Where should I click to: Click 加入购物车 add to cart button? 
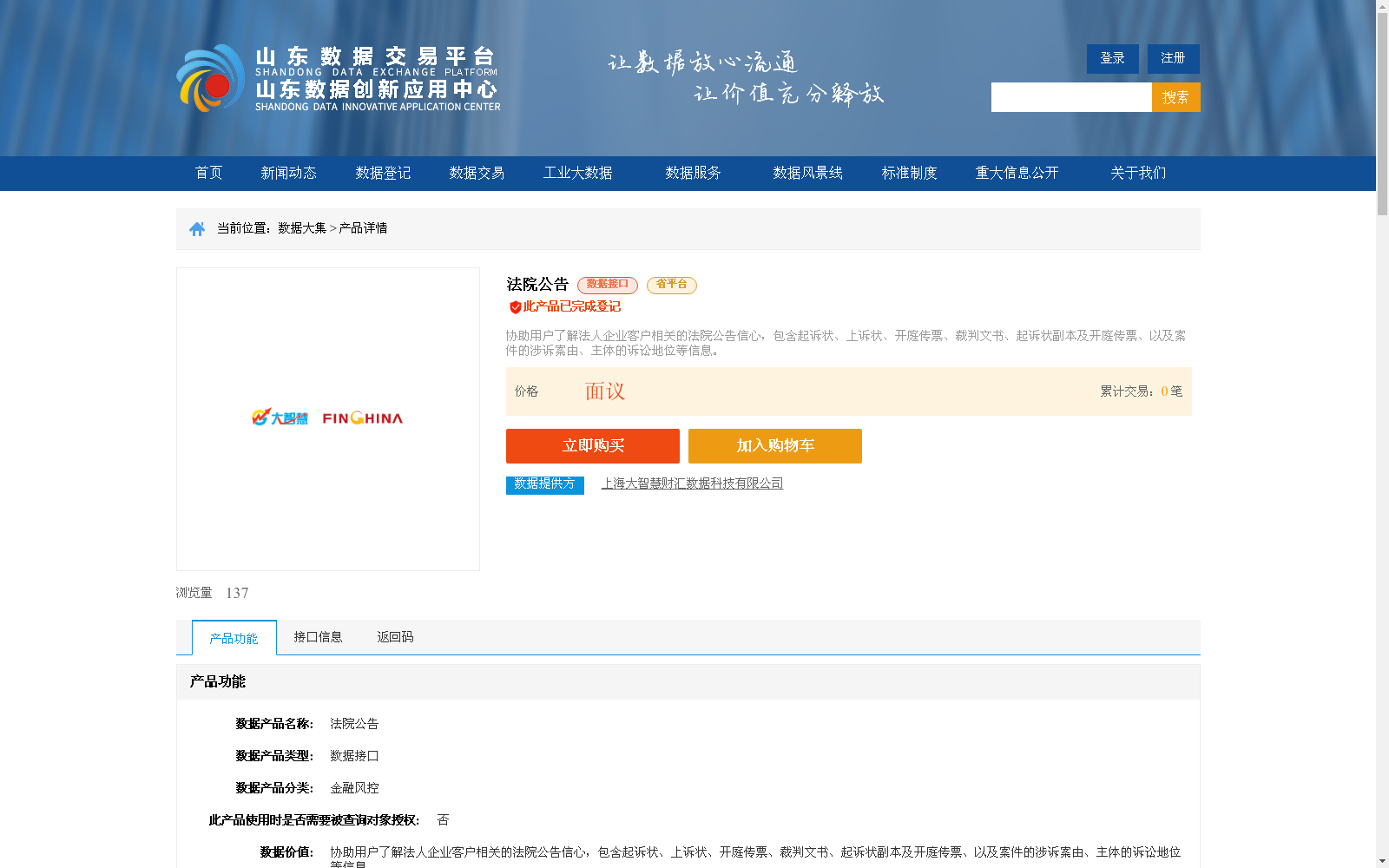coord(775,446)
